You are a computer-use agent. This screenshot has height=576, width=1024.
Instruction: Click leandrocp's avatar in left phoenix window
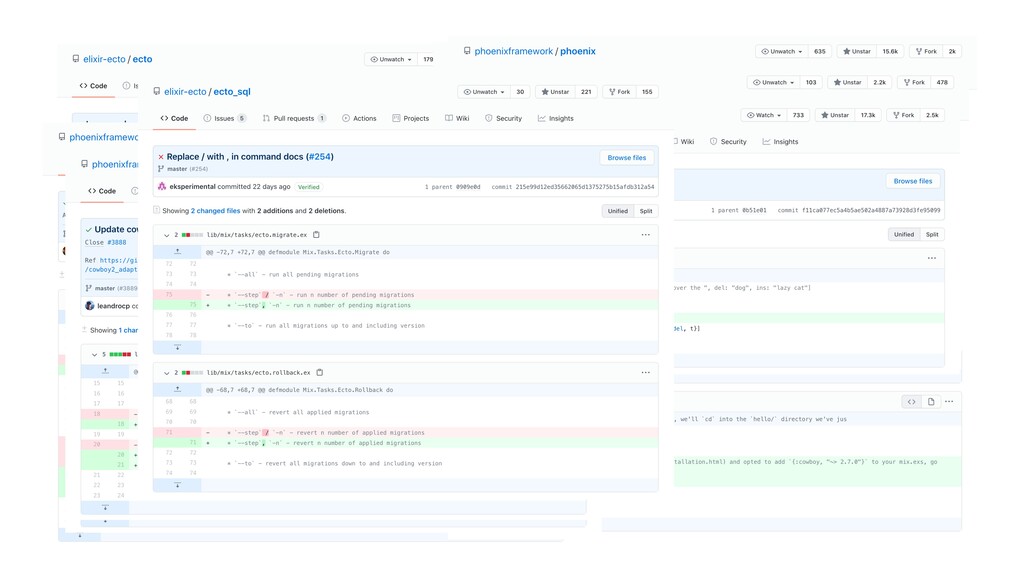tap(89, 306)
